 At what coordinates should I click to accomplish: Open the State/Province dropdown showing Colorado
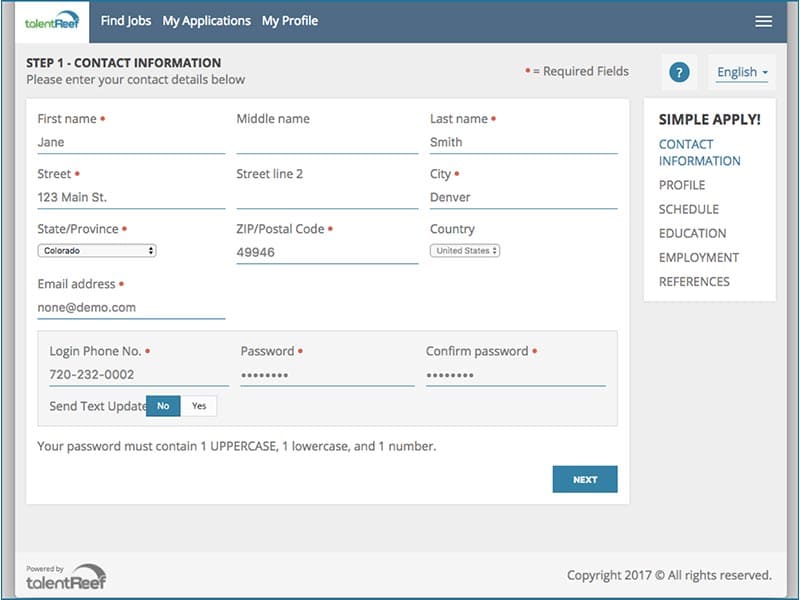pyautogui.click(x=97, y=251)
